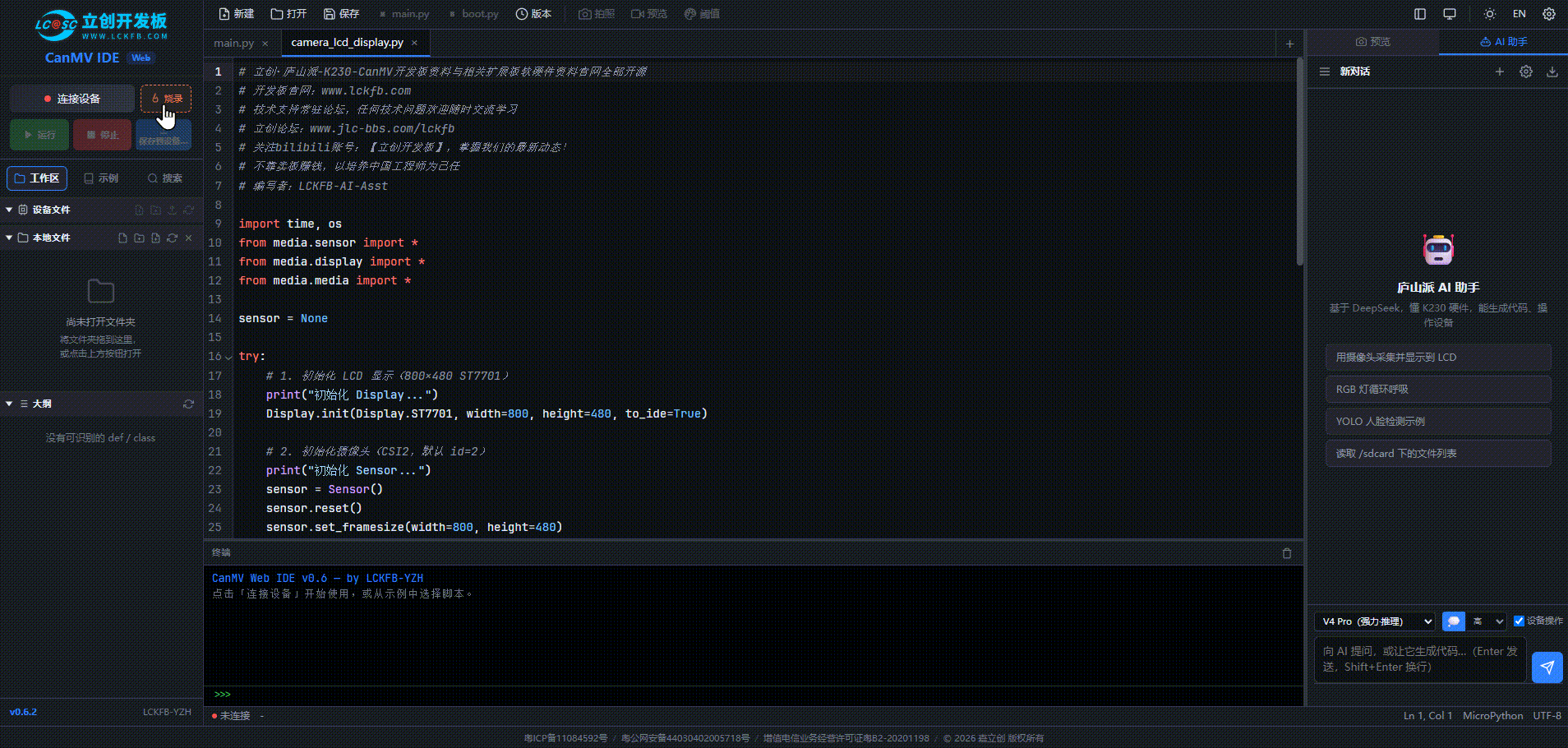Image resolution: width=1568 pixels, height=748 pixels.
Task: Click the 打开 open toolbar button
Action: (288, 14)
